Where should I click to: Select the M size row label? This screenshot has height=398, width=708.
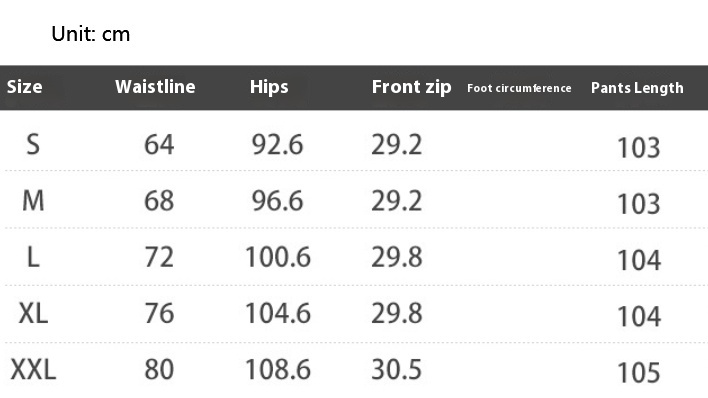[x=33, y=201]
